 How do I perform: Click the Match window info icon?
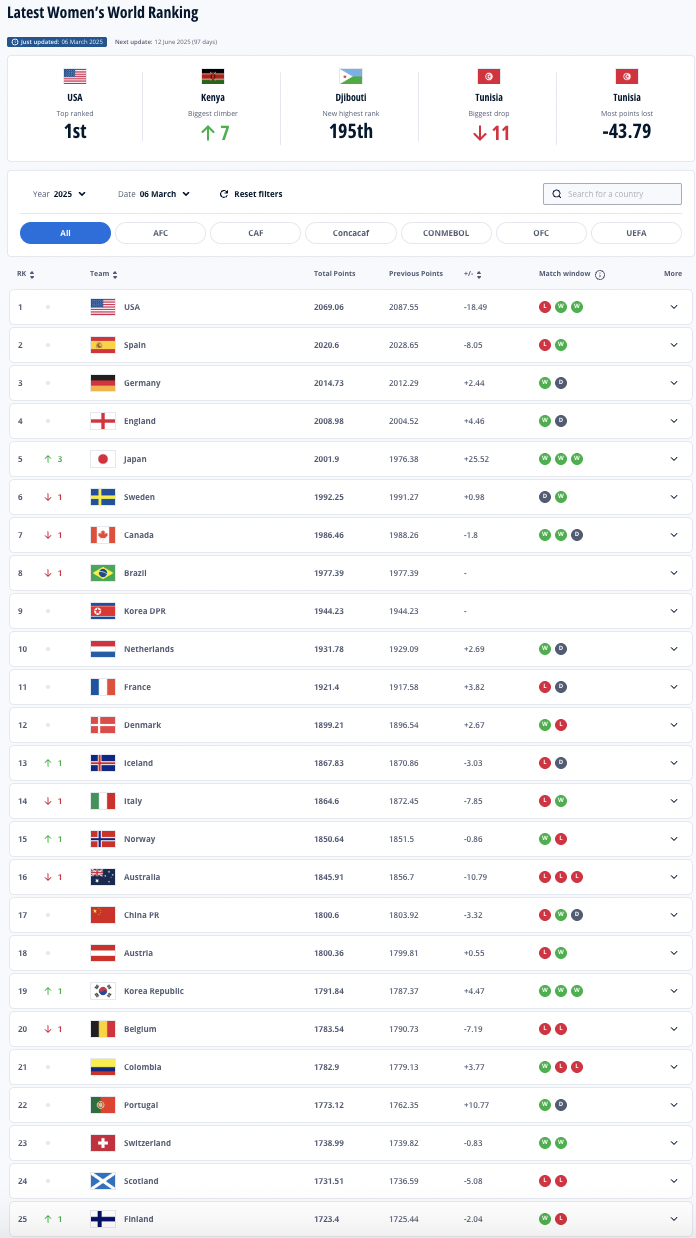pyautogui.click(x=600, y=274)
